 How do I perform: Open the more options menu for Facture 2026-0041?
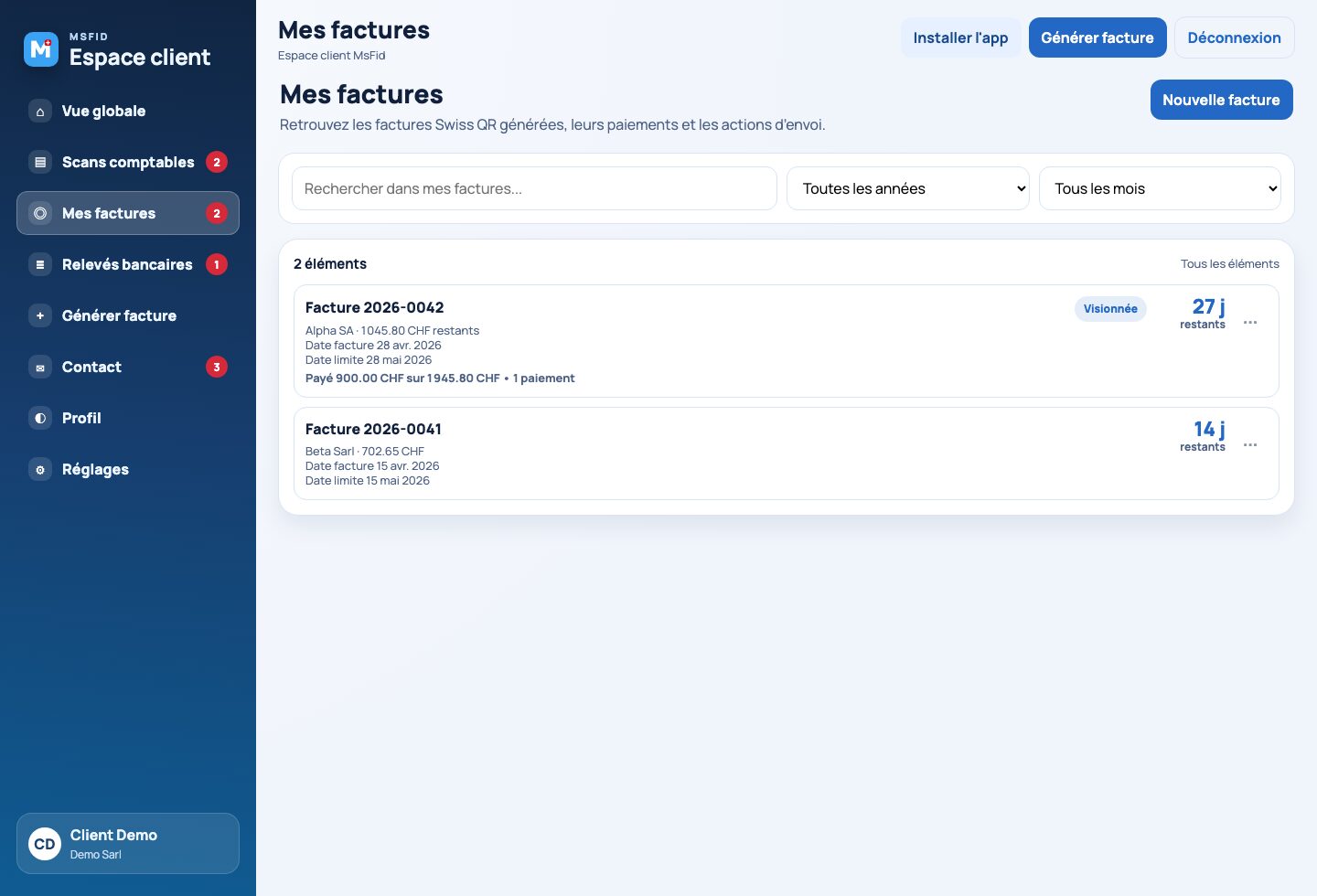point(1250,445)
